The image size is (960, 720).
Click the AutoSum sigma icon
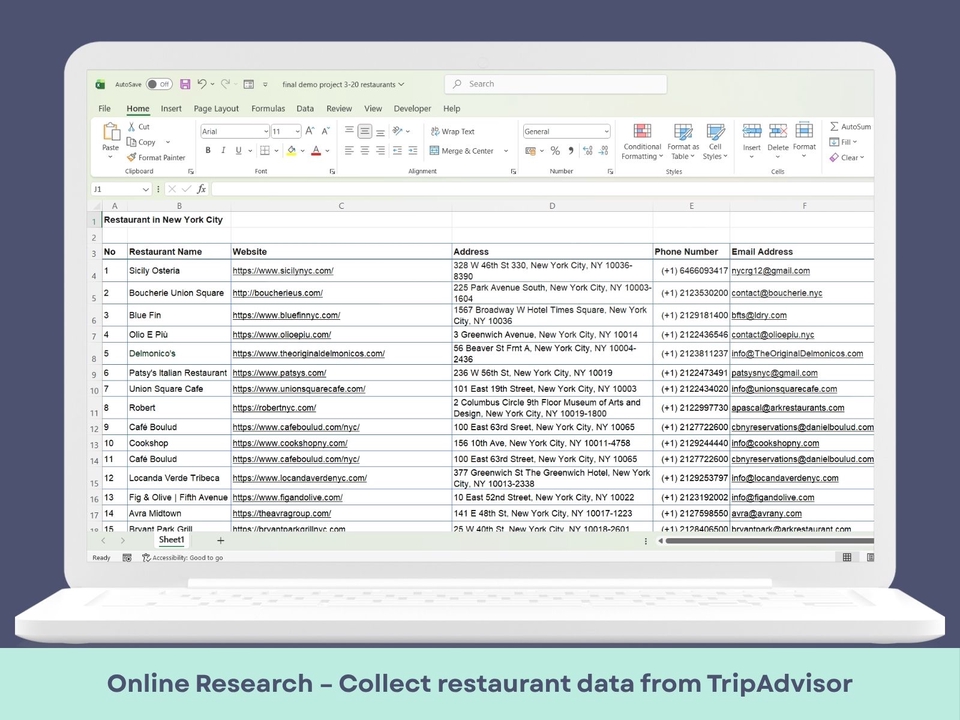(835, 127)
